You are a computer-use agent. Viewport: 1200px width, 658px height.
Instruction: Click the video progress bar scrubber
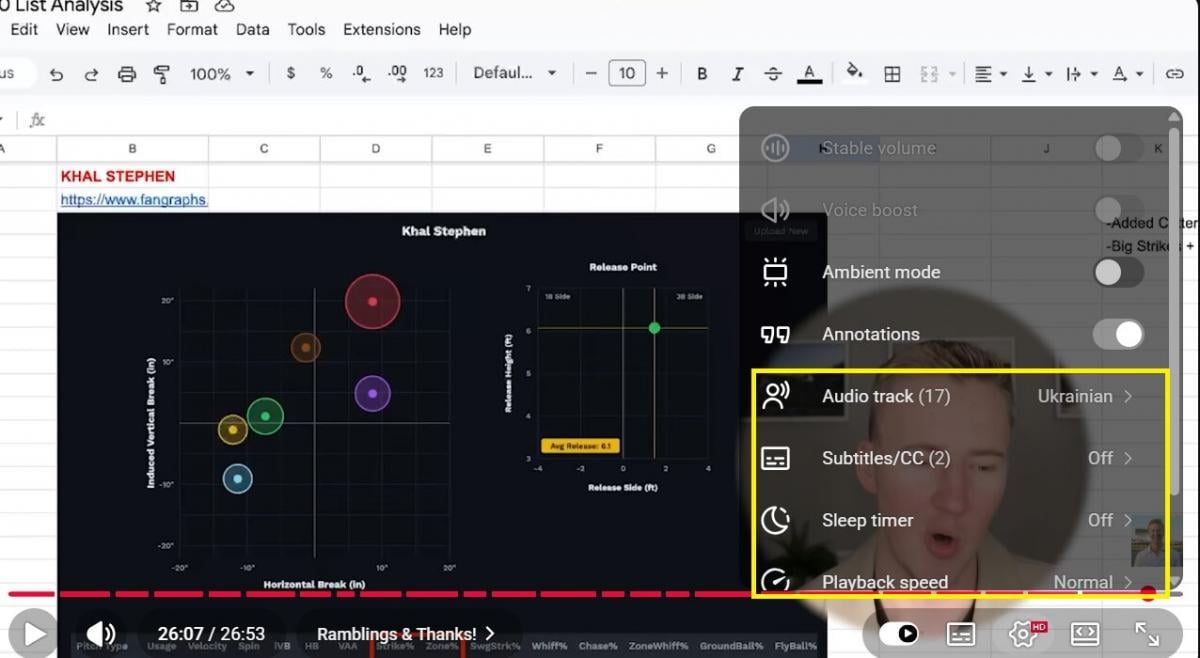point(1148,594)
